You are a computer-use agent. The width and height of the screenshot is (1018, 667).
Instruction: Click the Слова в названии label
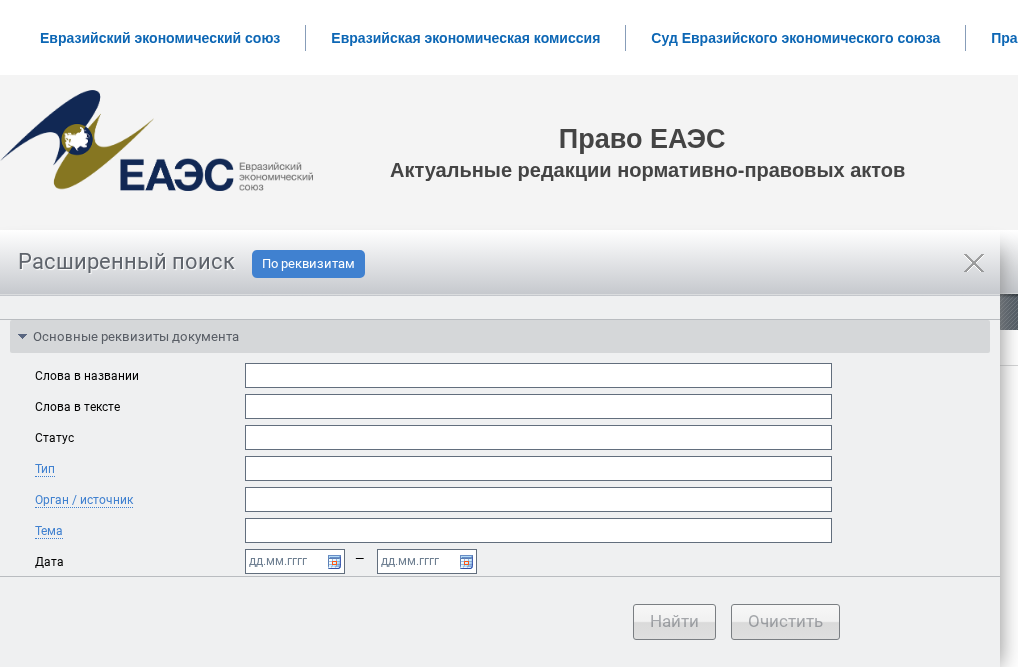click(x=87, y=376)
